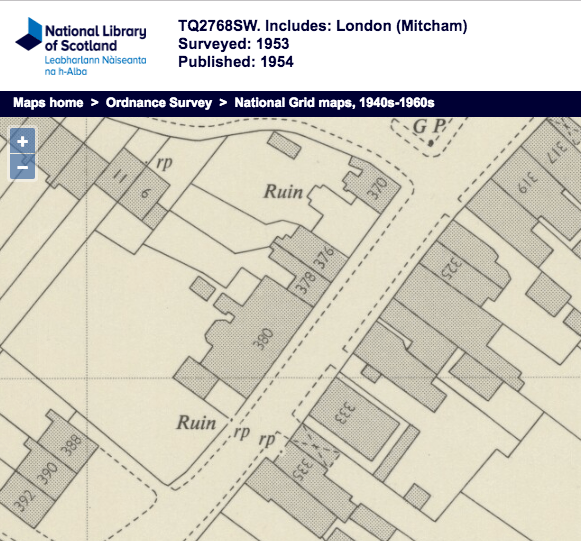Click the 'Published: 1954' text
This screenshot has height=541, width=581.
tap(236, 62)
